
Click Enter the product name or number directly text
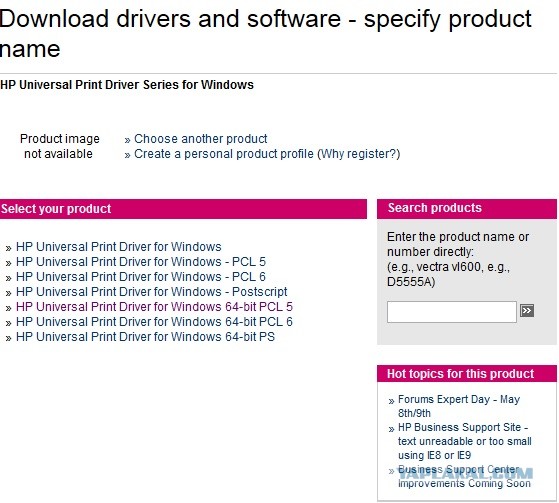coord(458,244)
